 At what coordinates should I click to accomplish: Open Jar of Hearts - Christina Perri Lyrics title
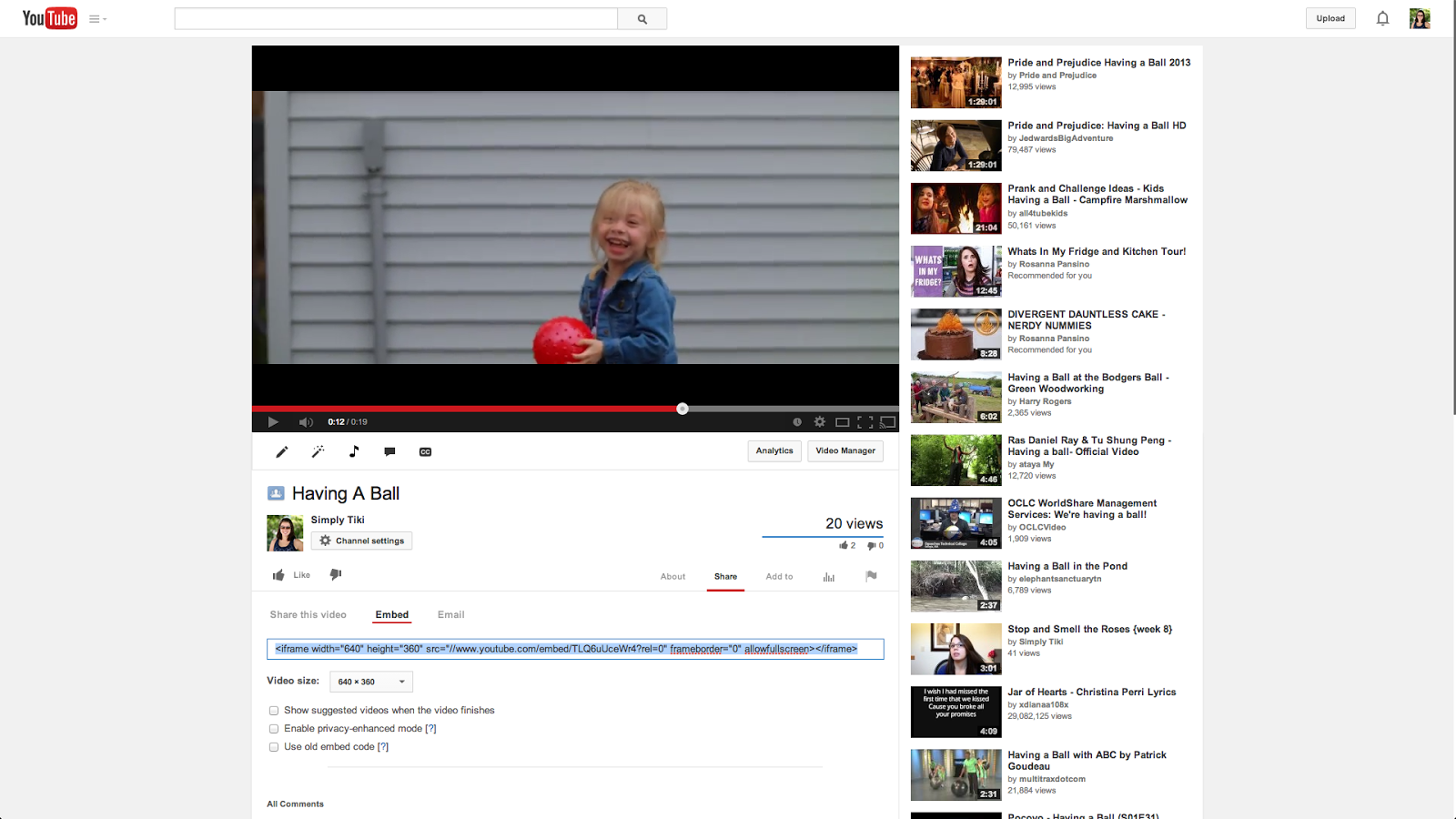pyautogui.click(x=1092, y=692)
